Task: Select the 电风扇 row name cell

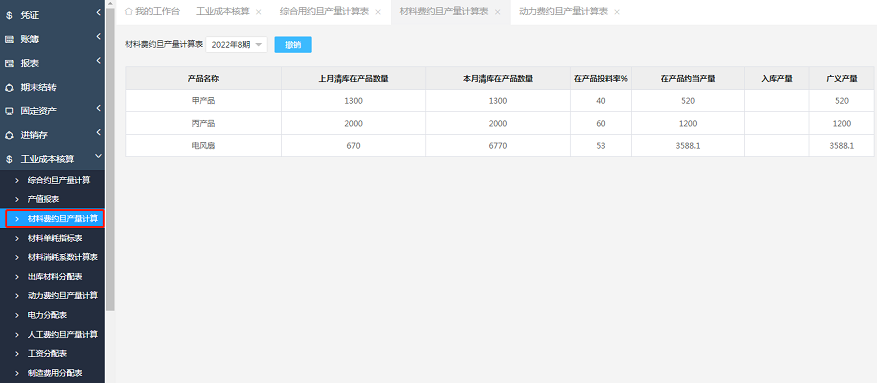Action: click(x=203, y=146)
